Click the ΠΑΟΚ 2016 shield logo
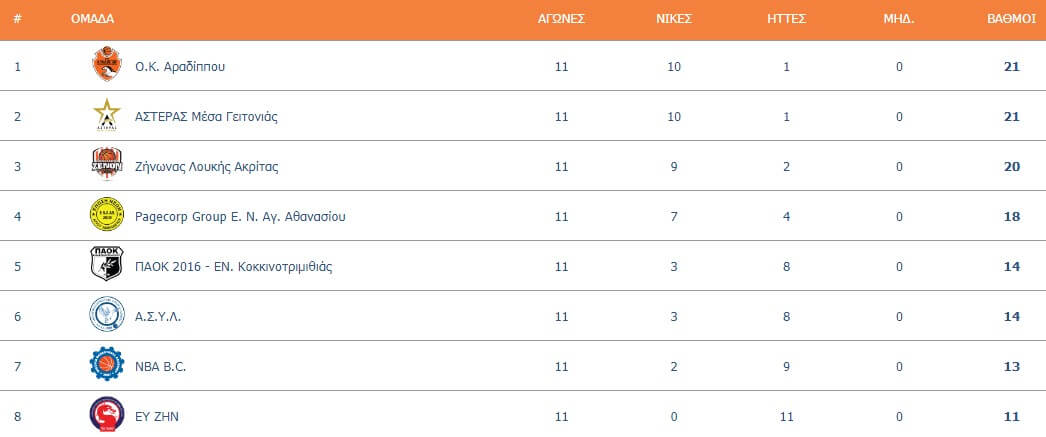This screenshot has width=1046, height=437. [x=107, y=264]
